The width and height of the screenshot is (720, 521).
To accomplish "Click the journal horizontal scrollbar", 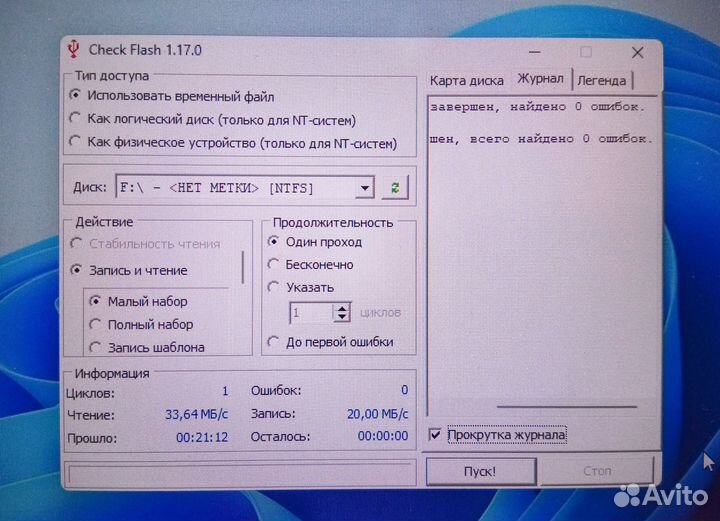I will [x=567, y=407].
